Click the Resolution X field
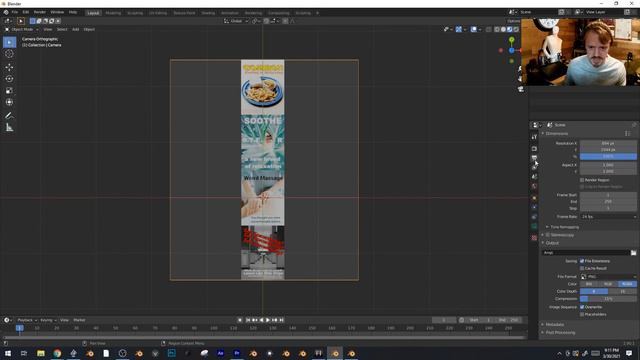 (608, 144)
